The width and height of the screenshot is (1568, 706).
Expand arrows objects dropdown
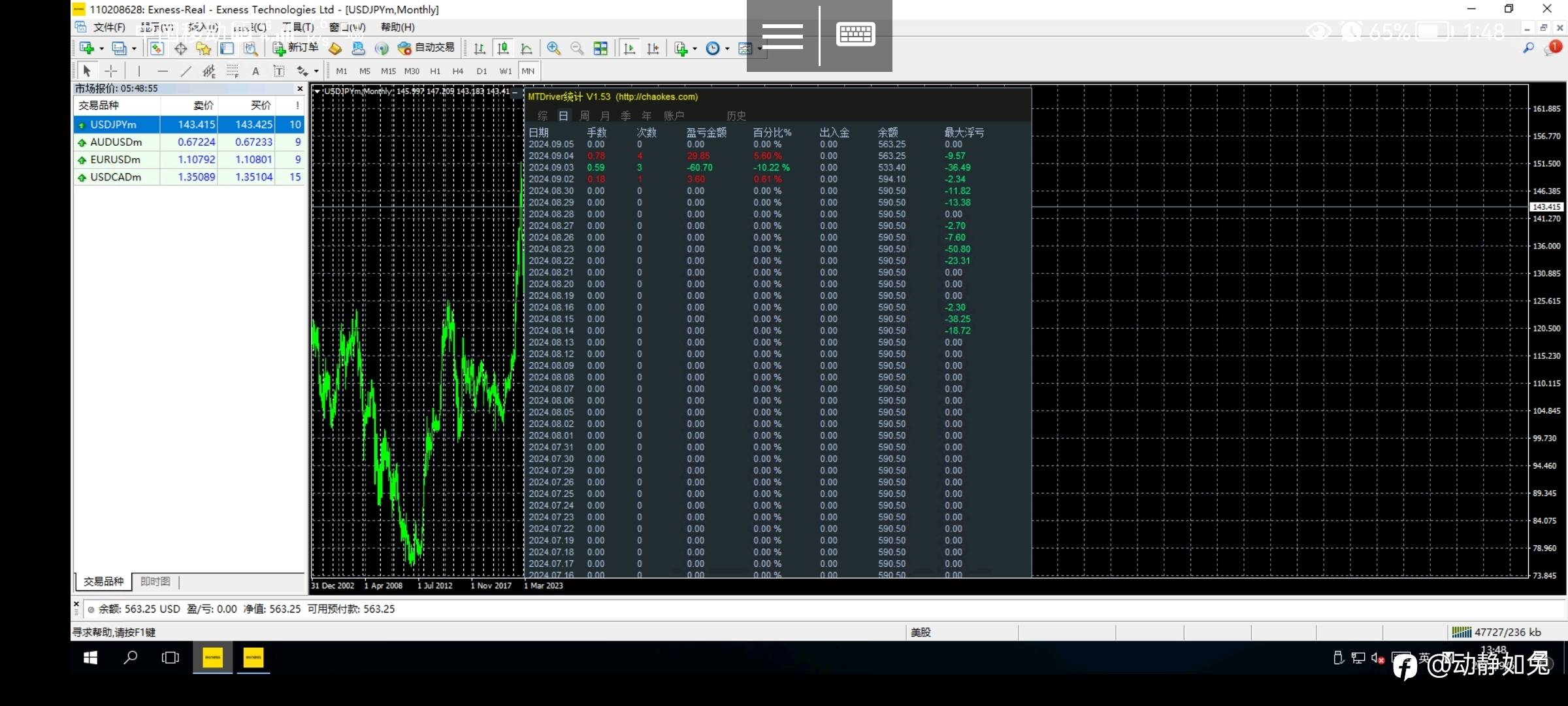(316, 71)
